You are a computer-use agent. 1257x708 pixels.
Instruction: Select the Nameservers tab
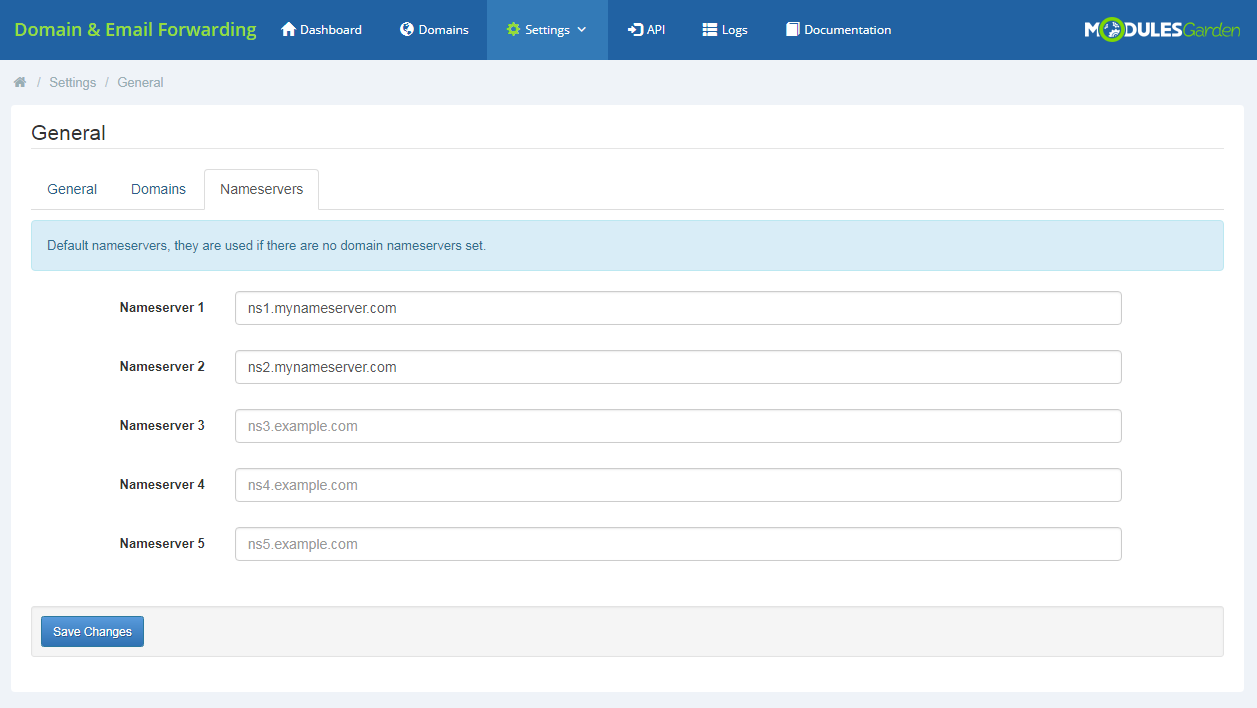(x=261, y=189)
